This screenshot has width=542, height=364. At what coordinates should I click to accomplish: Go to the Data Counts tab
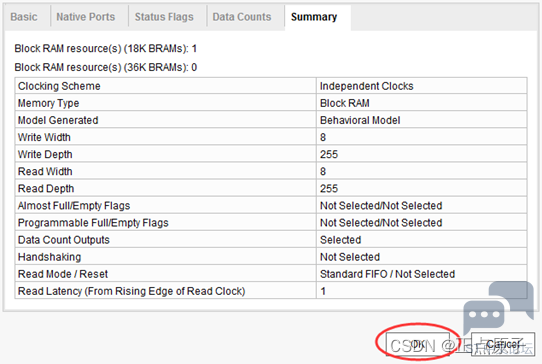pyautogui.click(x=242, y=17)
